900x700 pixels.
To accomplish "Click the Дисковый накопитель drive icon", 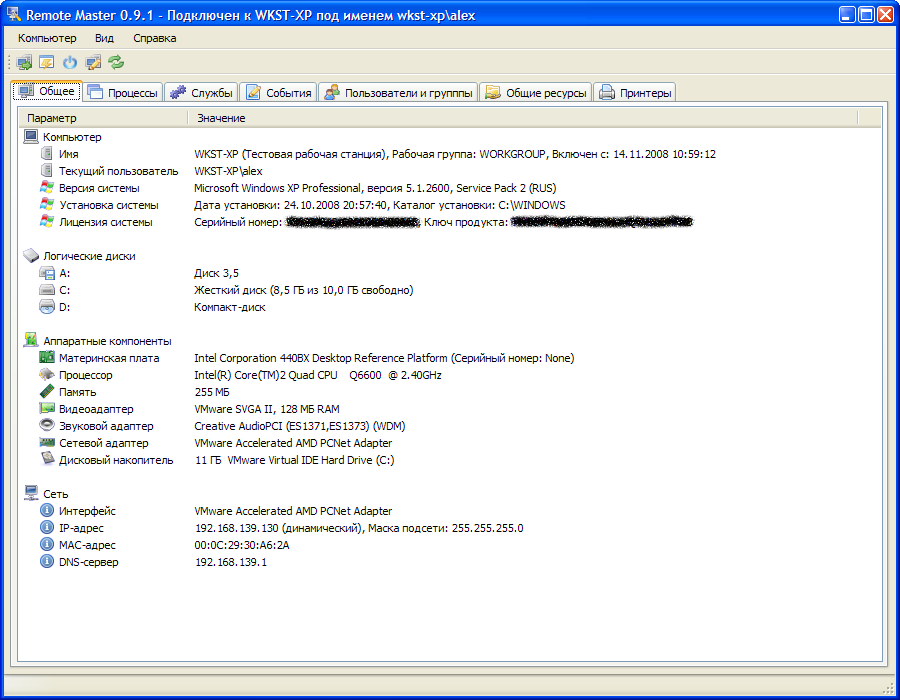I will pyautogui.click(x=47, y=459).
